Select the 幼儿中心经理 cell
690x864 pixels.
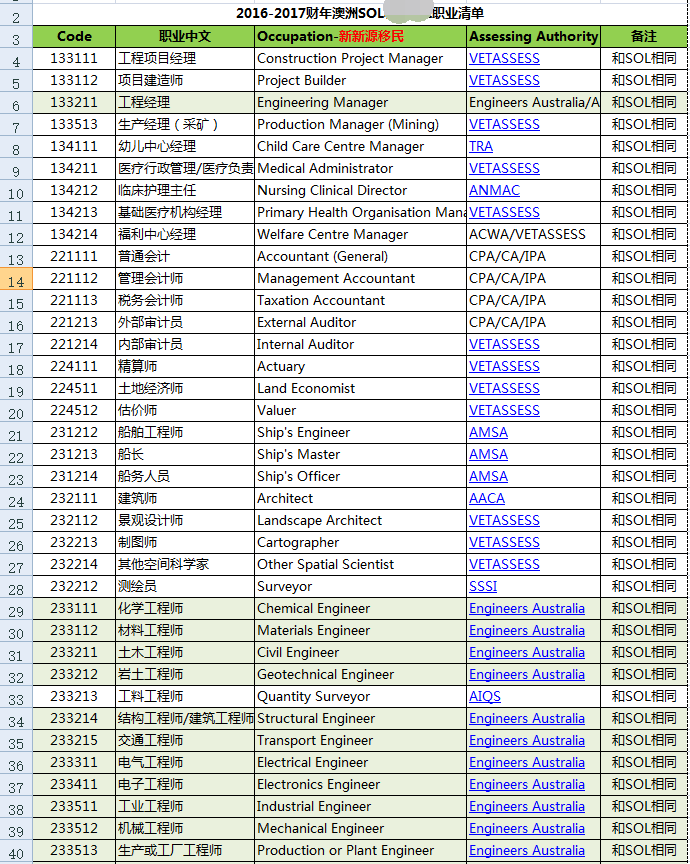[x=185, y=147]
